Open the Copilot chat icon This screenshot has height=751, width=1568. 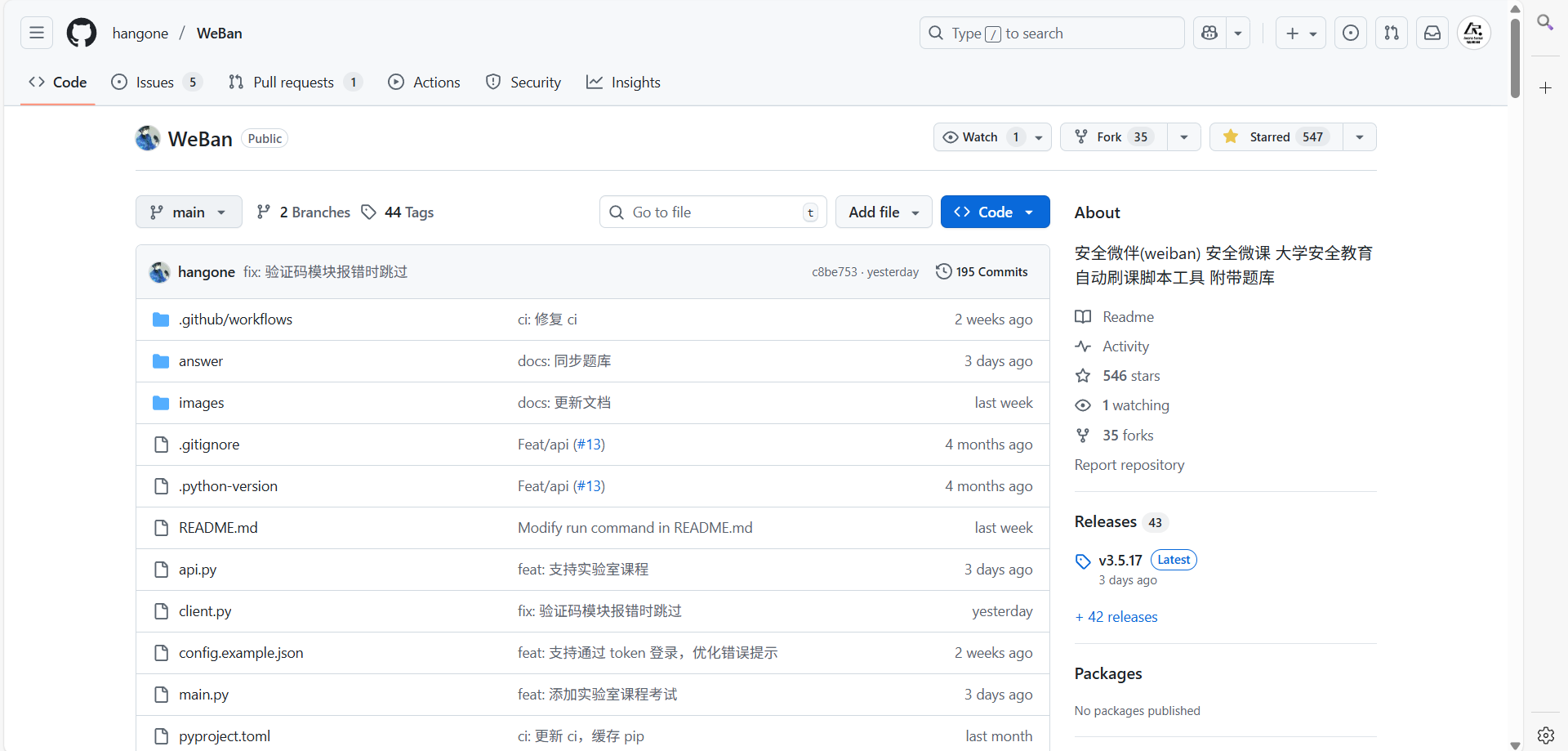coord(1209,34)
